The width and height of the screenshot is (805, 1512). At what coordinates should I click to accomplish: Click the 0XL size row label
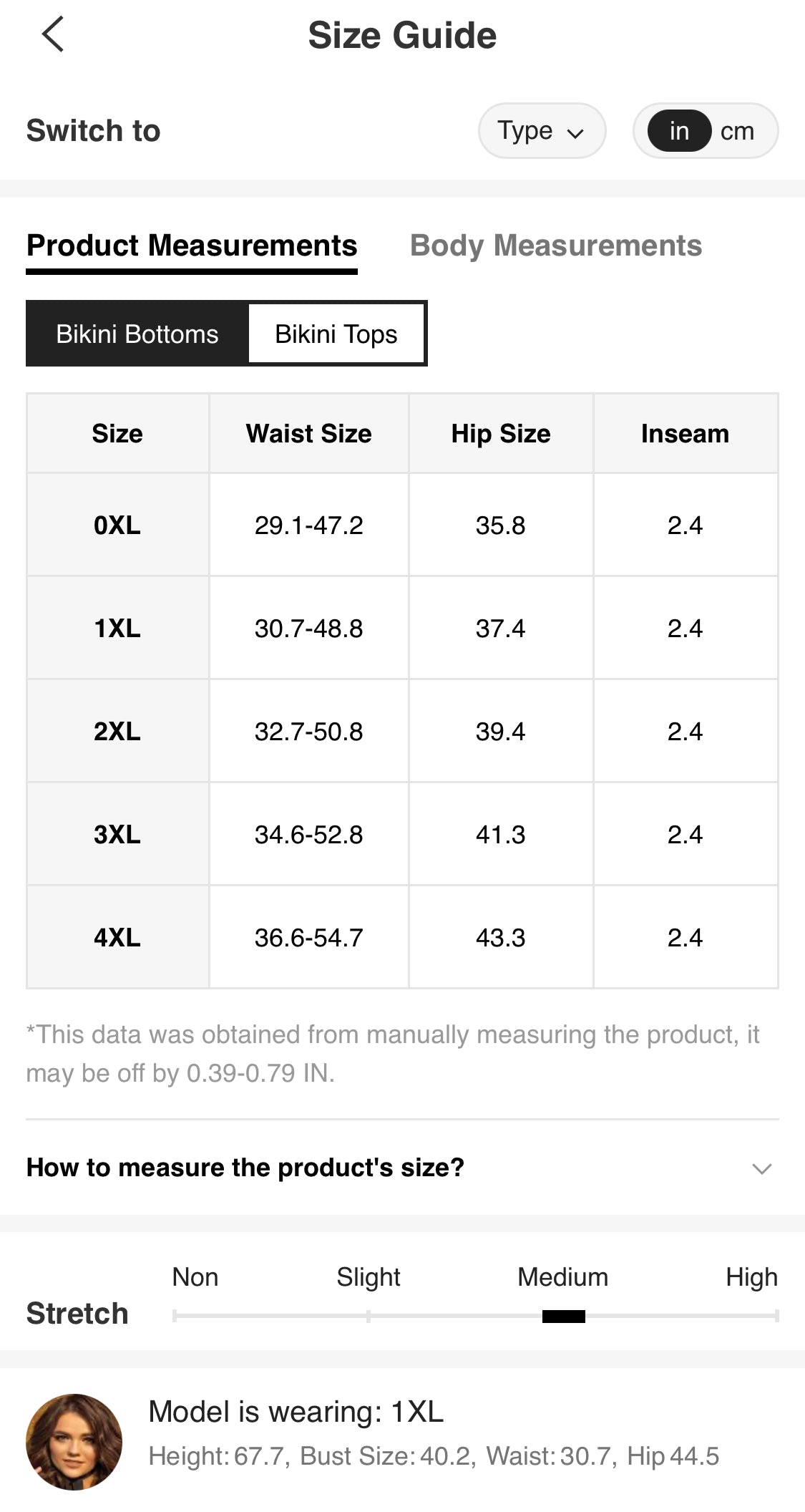117,525
